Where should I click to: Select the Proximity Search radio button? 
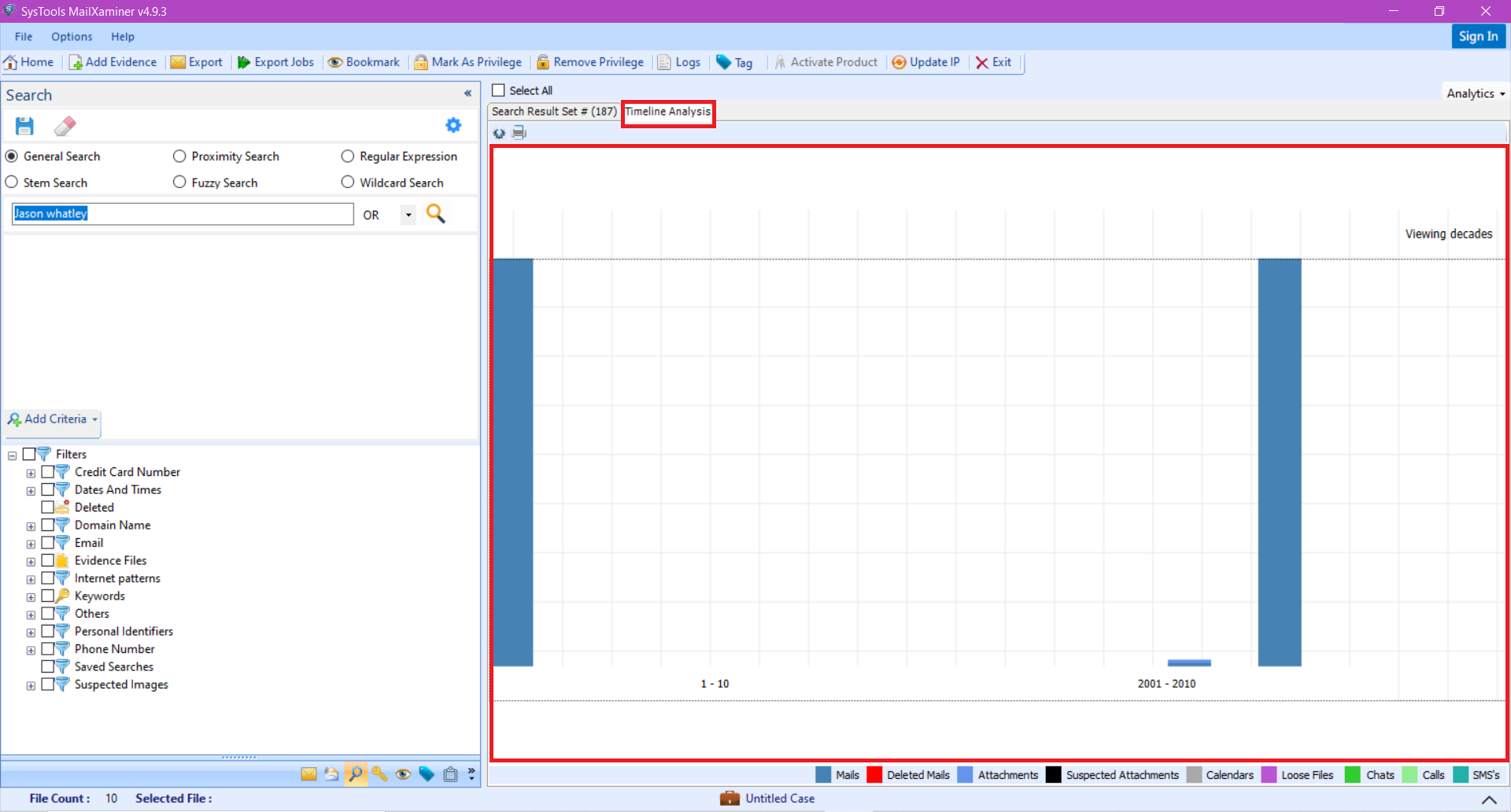[179, 156]
